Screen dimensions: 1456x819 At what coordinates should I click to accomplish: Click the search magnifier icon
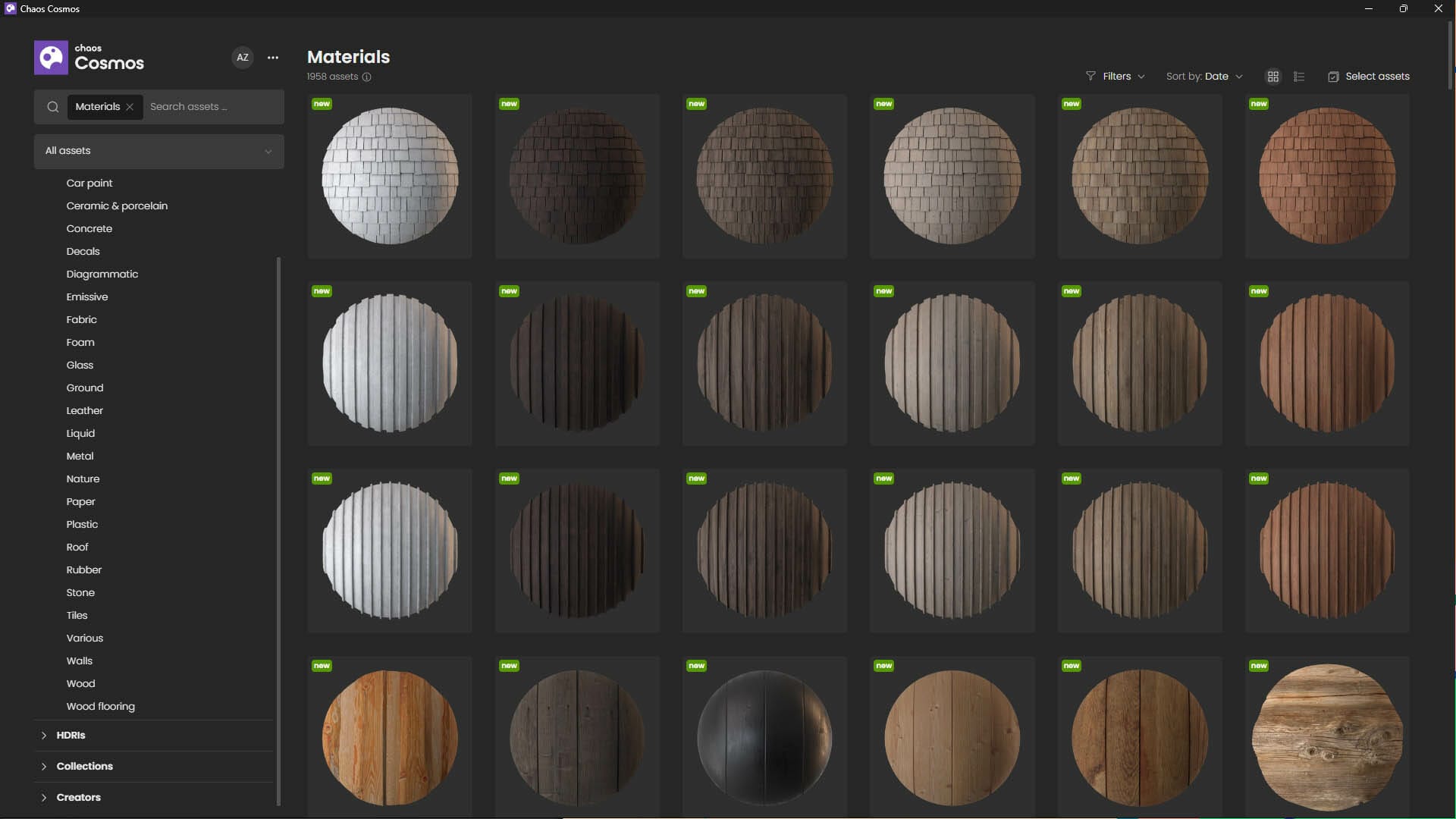[53, 107]
